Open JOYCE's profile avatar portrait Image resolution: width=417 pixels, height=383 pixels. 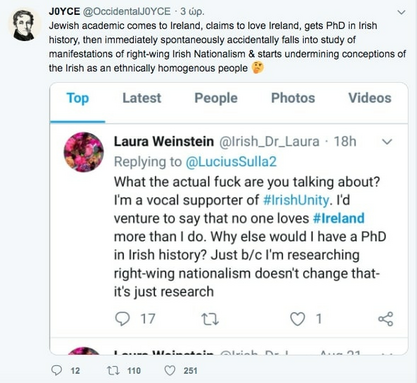[x=23, y=25]
